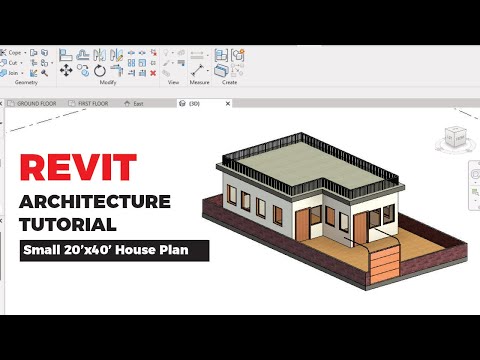The height and width of the screenshot is (360, 480).
Task: Expand the Measure tool dropdown arrow
Action: (208, 70)
